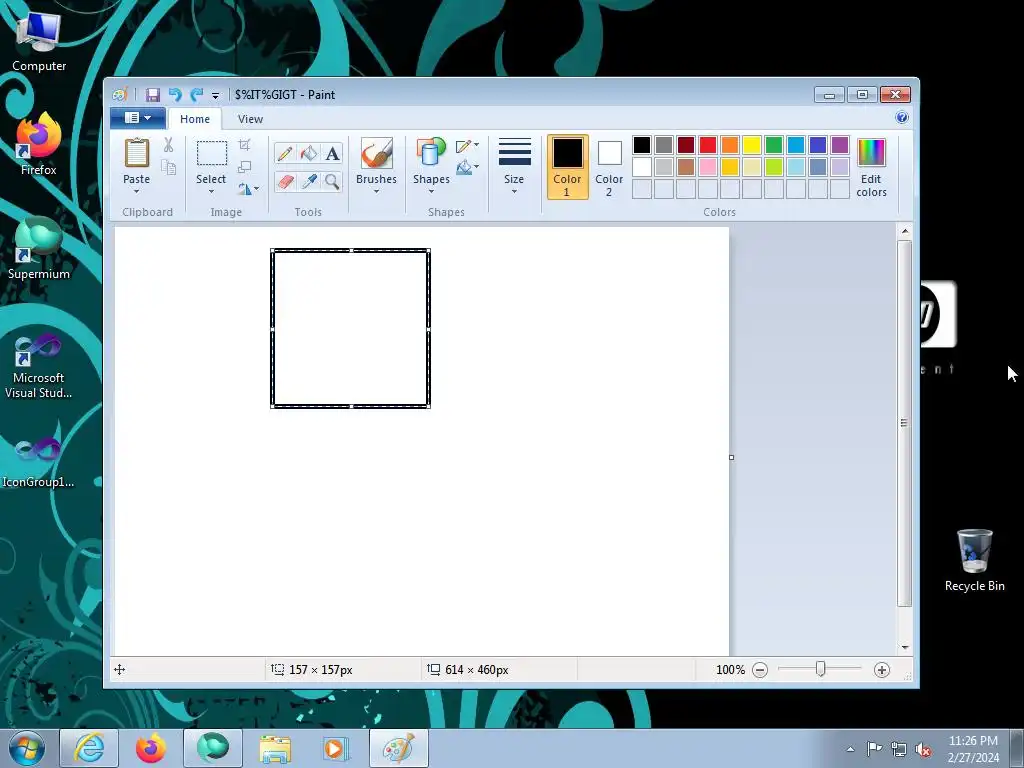The image size is (1024, 768).
Task: Click the Resize icon in Image group
Action: [244, 167]
